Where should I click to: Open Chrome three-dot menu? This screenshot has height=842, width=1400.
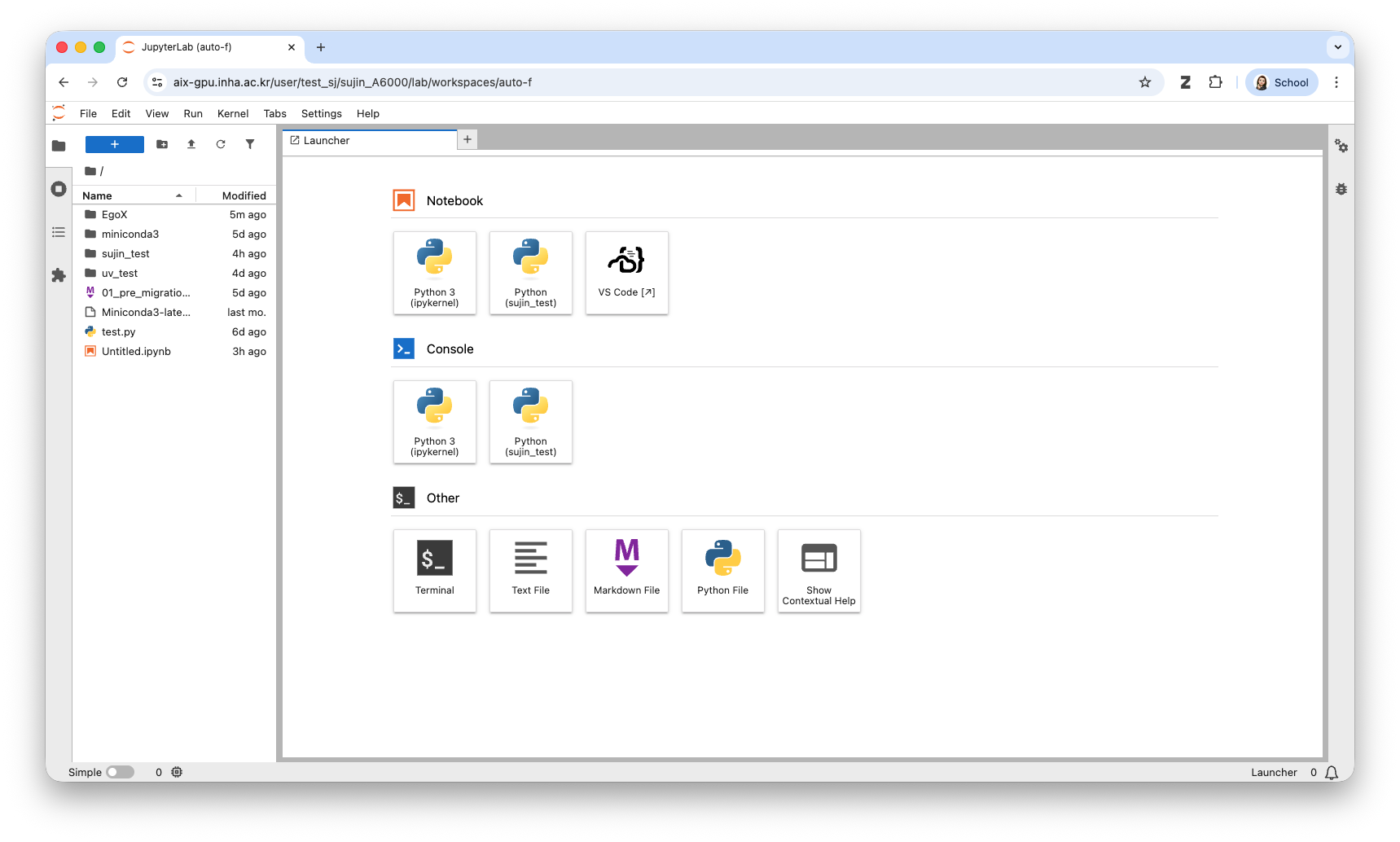(1336, 82)
